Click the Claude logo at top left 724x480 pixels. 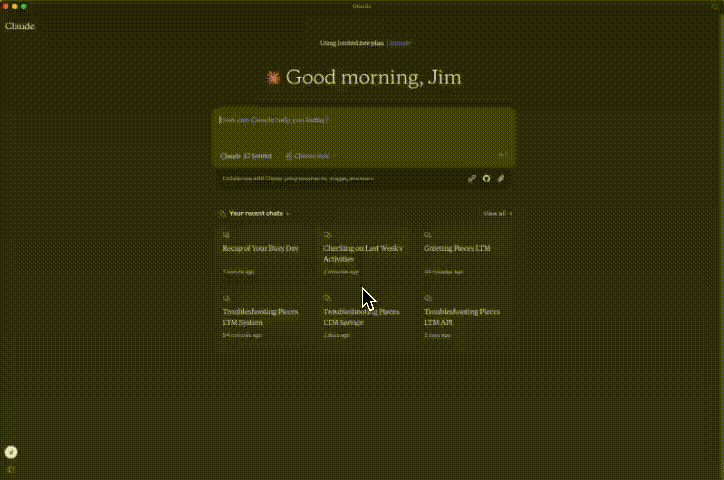[x=20, y=26]
